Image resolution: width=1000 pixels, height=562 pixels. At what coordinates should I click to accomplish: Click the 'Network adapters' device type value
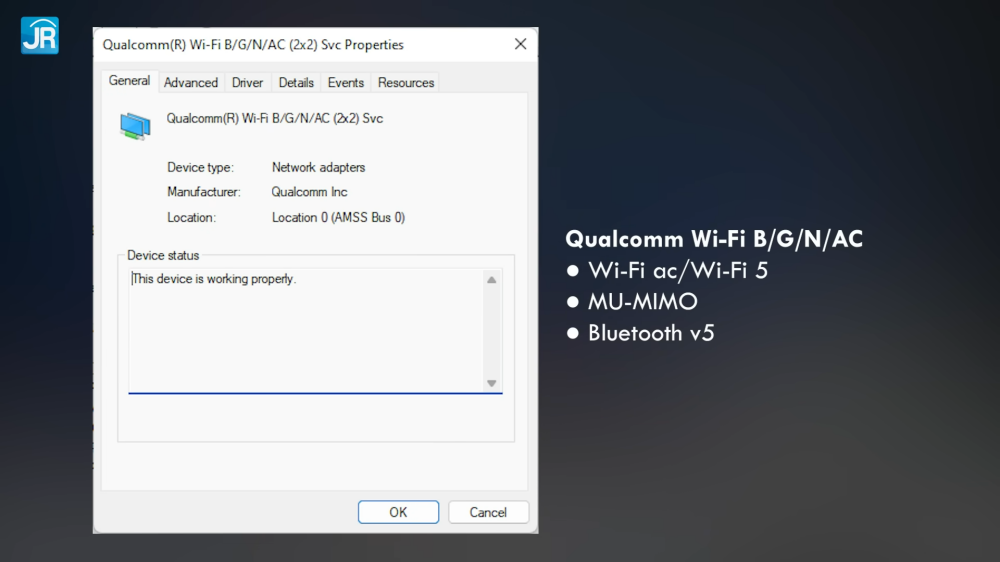pos(318,168)
